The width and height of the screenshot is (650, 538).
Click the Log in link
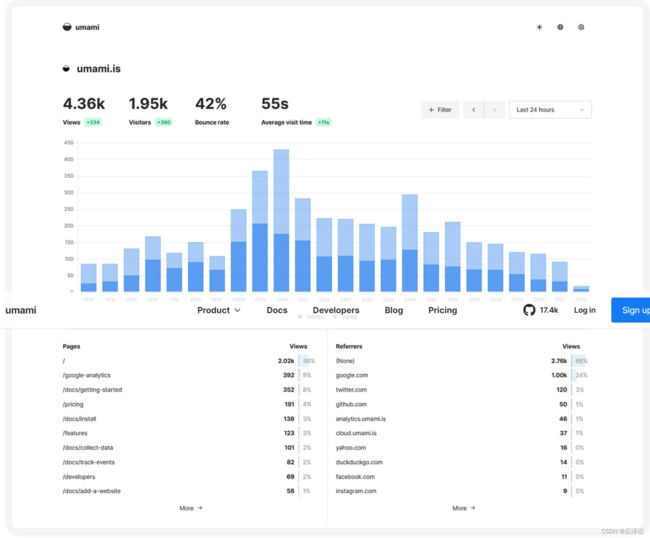[x=585, y=310]
